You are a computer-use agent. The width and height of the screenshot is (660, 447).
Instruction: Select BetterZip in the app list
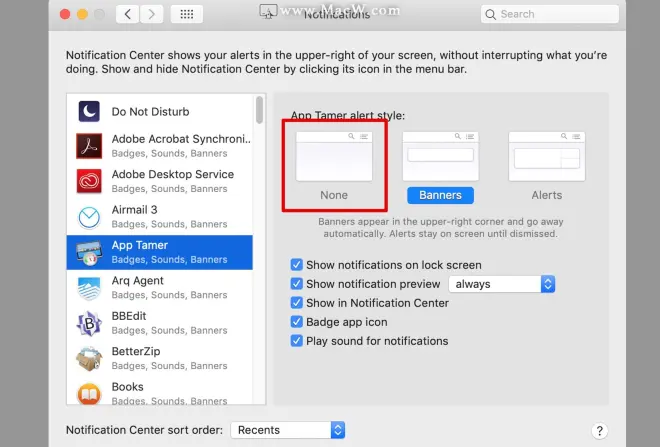point(160,358)
